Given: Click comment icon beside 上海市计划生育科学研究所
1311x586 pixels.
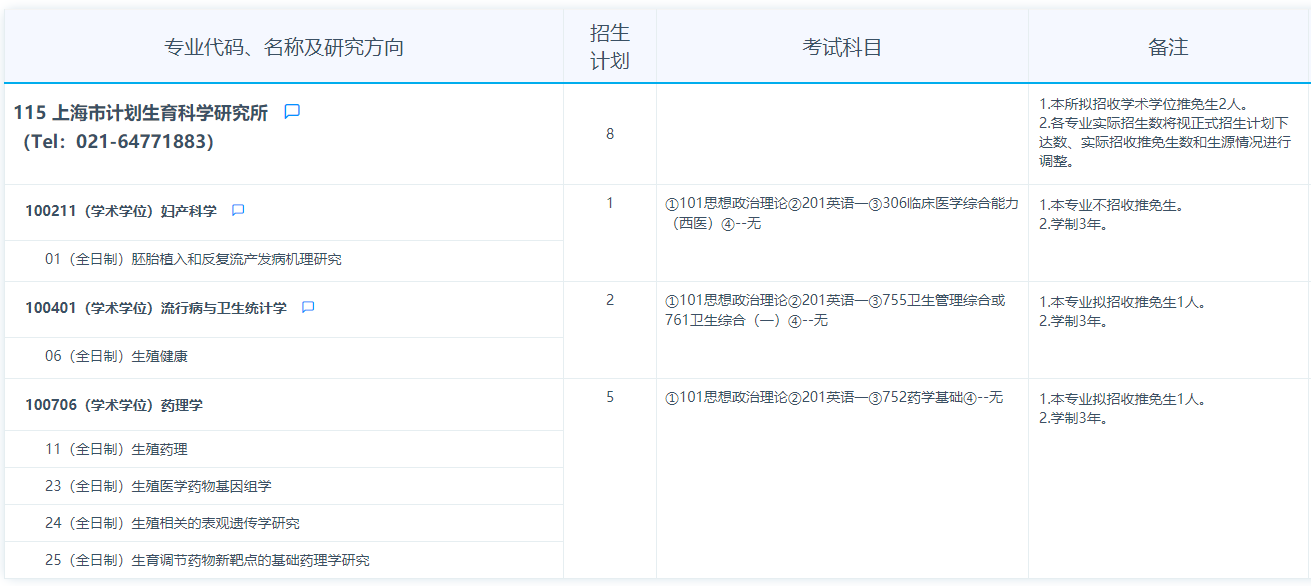Looking at the screenshot, I should (292, 112).
